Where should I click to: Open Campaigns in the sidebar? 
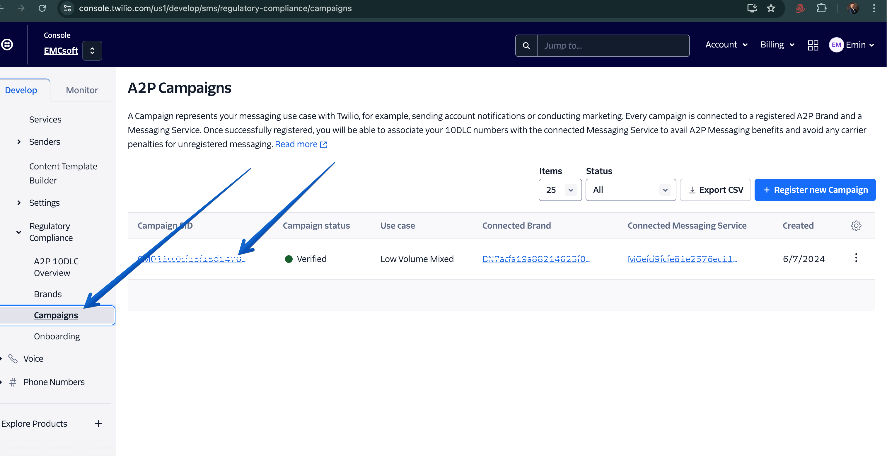tap(55, 315)
